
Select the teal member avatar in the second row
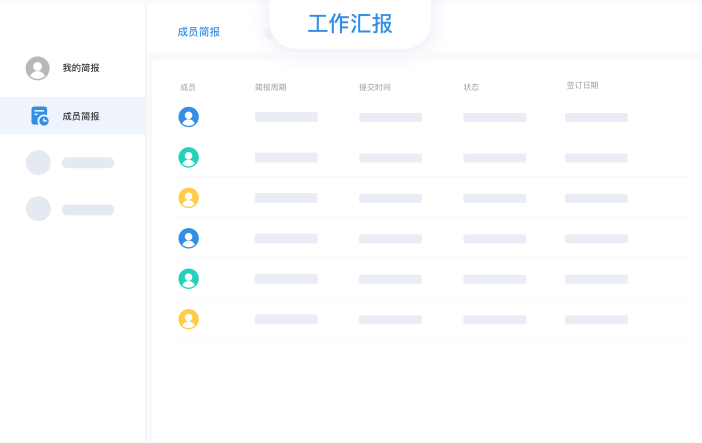(188, 157)
